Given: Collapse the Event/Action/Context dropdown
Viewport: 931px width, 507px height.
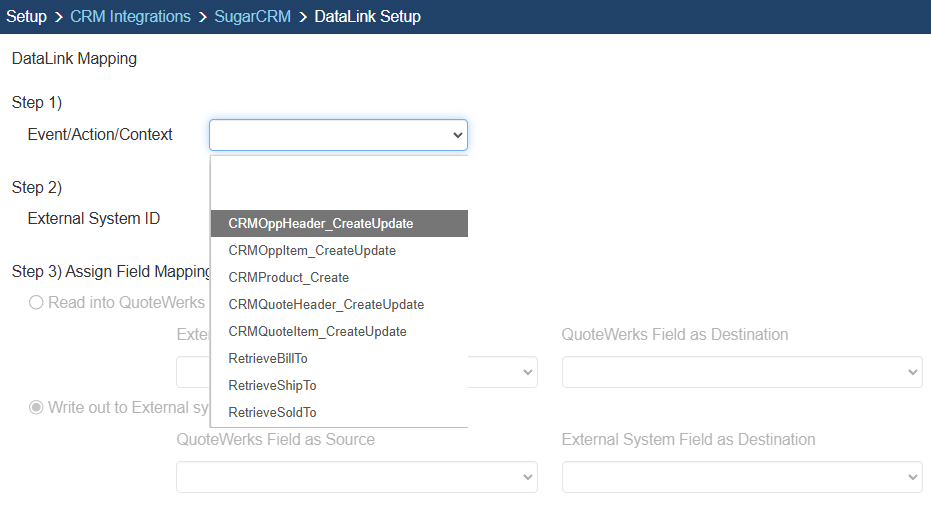Looking at the screenshot, I should pyautogui.click(x=338, y=135).
